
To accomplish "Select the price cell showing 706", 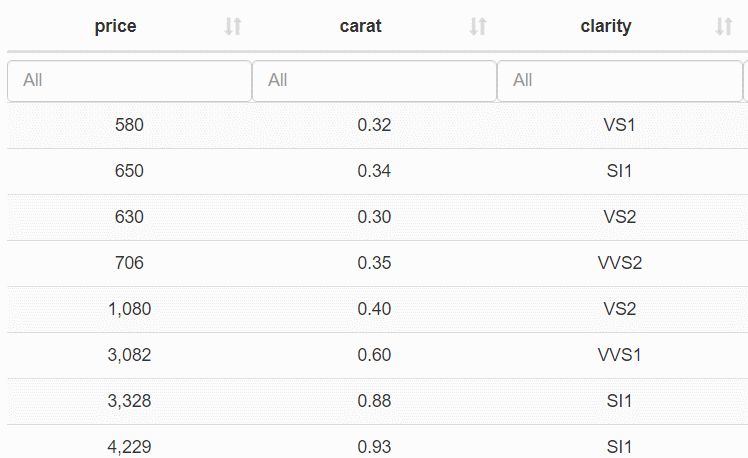I will click(x=129, y=263).
